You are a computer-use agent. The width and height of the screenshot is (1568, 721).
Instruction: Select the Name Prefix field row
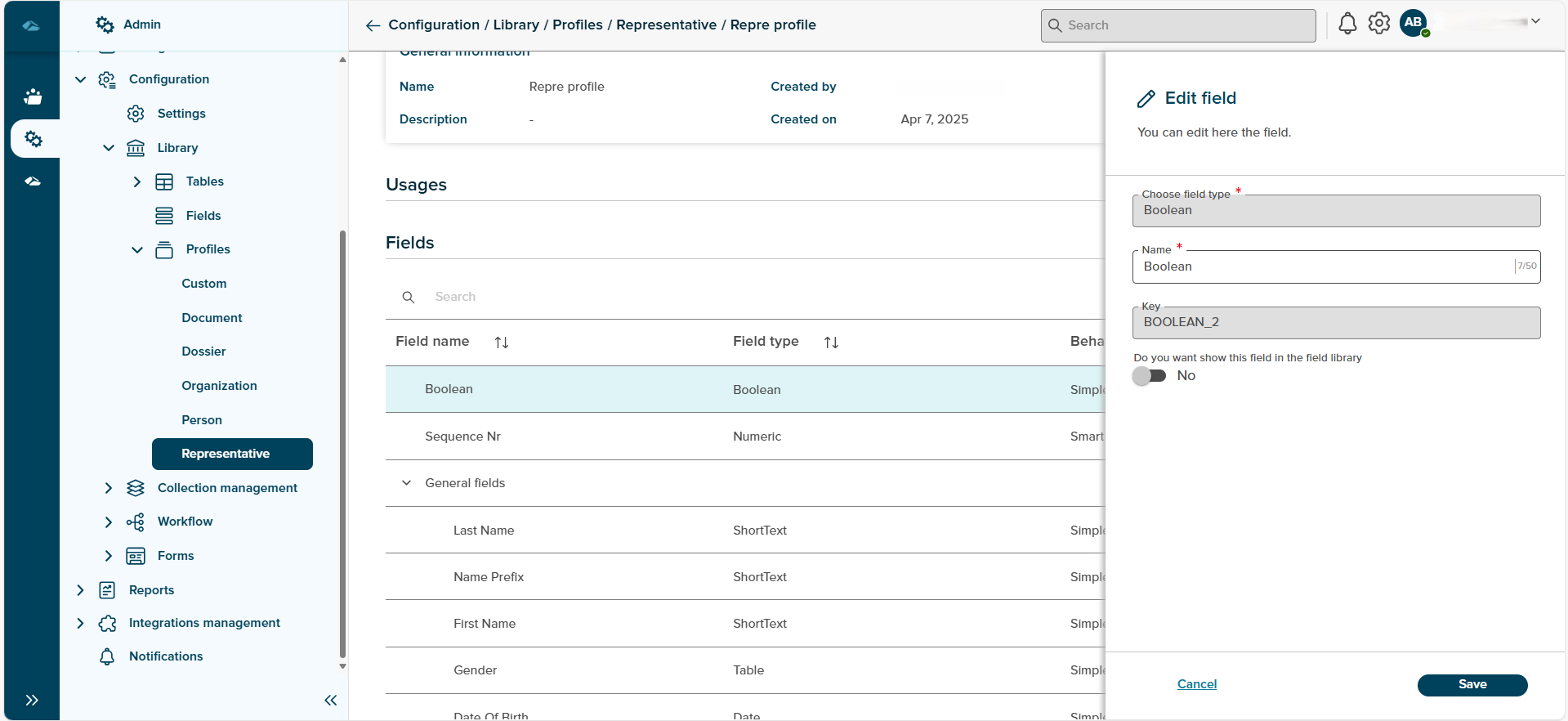[x=745, y=577]
